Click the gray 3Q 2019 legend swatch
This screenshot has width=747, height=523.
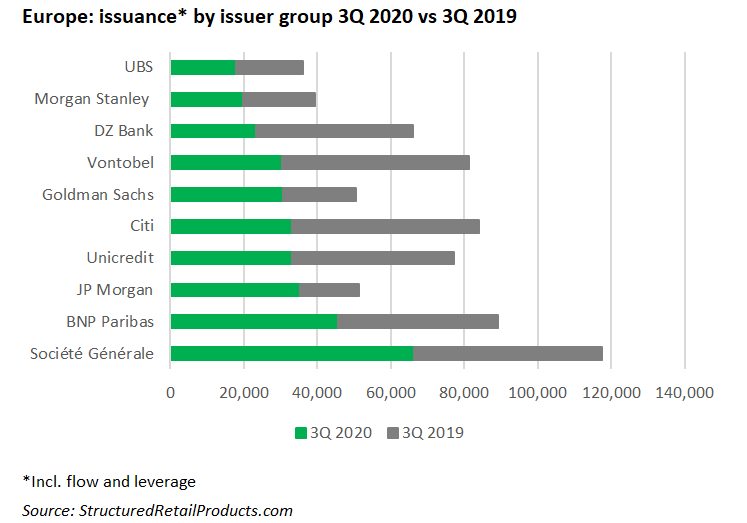(x=393, y=433)
